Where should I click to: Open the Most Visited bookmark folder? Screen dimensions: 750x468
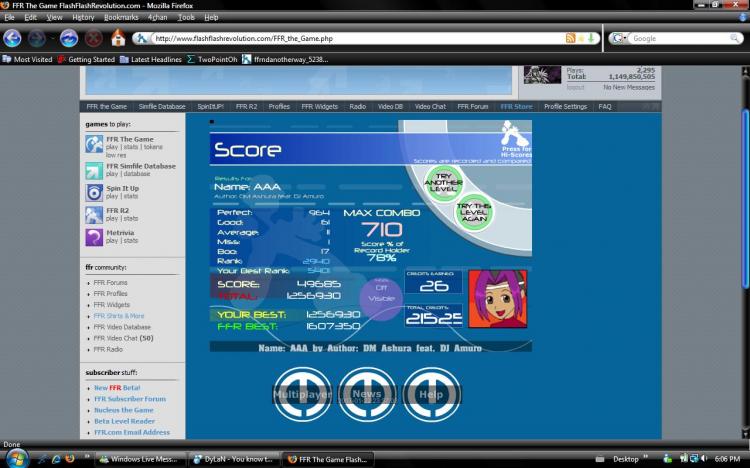click(27, 59)
